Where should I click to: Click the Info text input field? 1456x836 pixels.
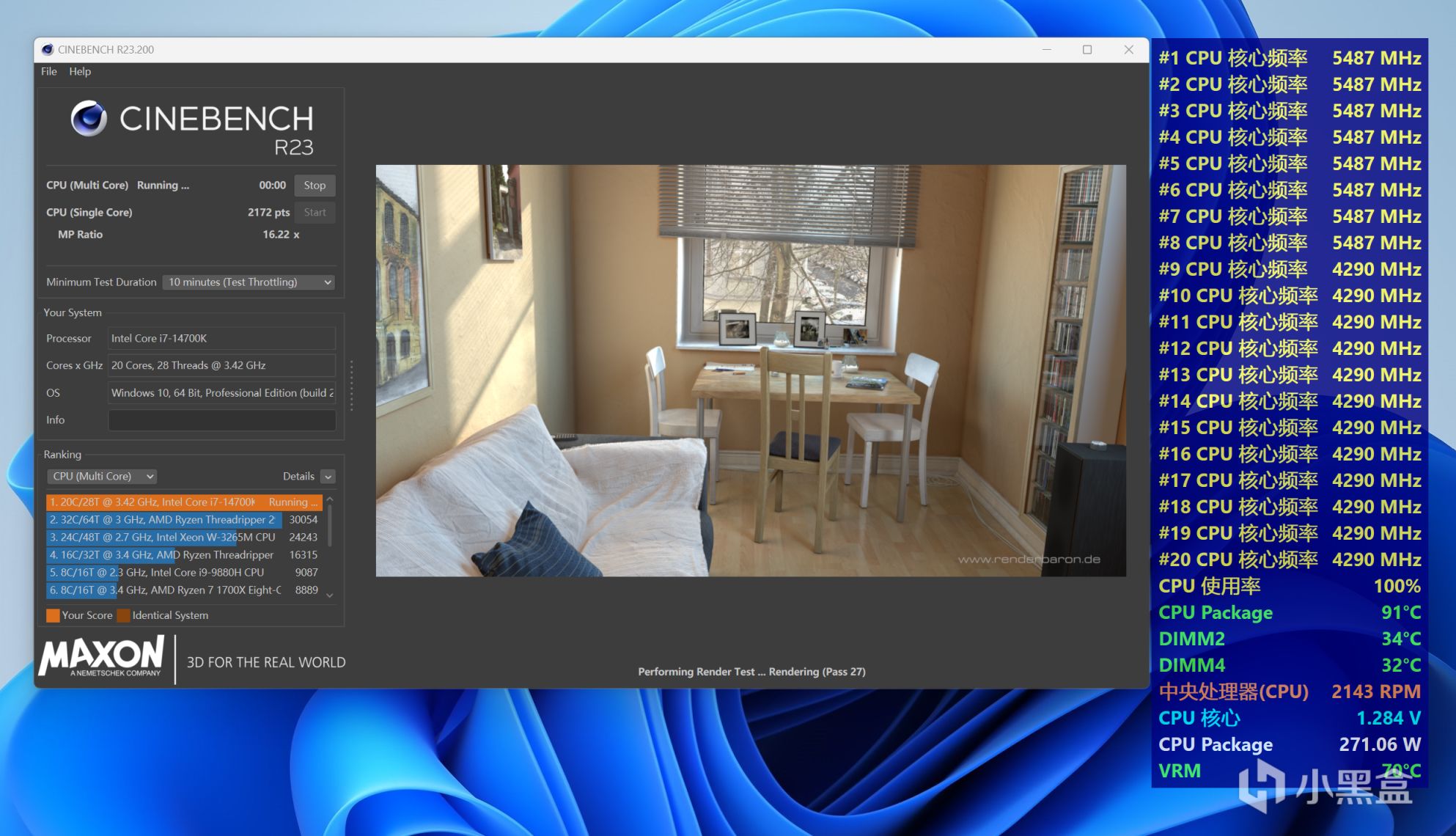tap(222, 420)
